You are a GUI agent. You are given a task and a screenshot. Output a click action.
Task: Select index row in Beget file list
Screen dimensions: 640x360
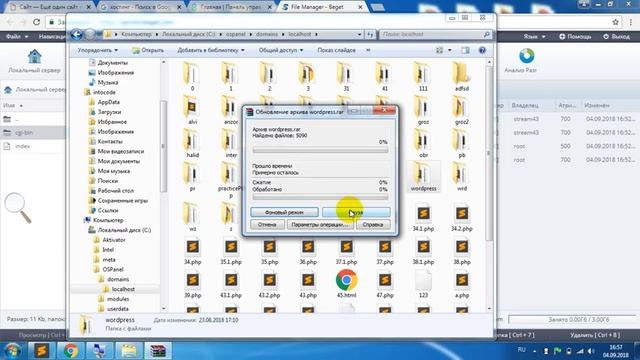coord(33,146)
